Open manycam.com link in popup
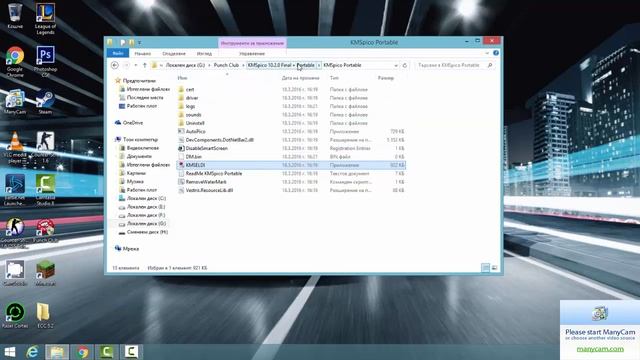This screenshot has width=640, height=360. pos(600,349)
